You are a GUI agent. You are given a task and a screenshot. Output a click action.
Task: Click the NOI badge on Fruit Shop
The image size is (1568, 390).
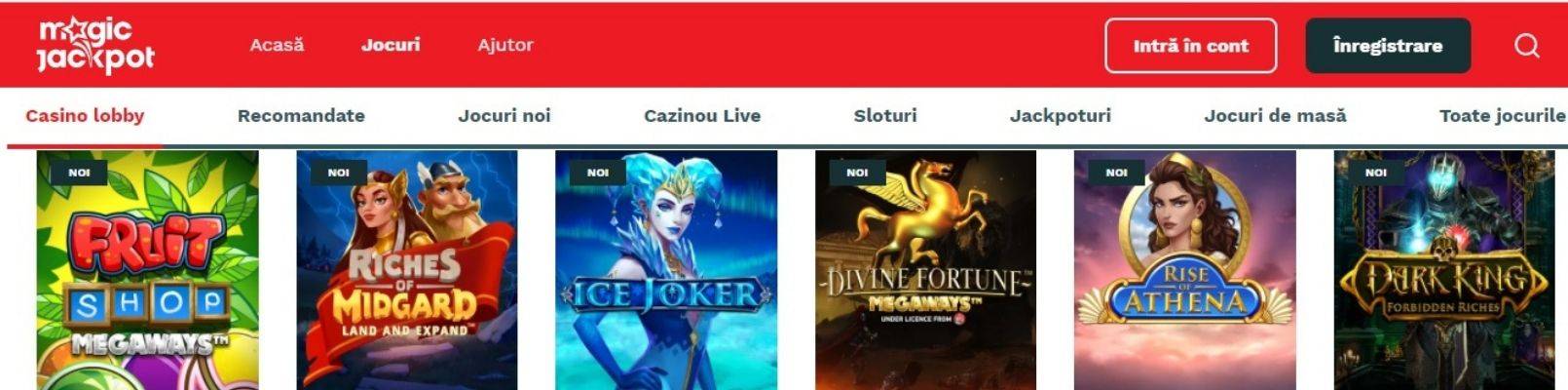(79, 173)
